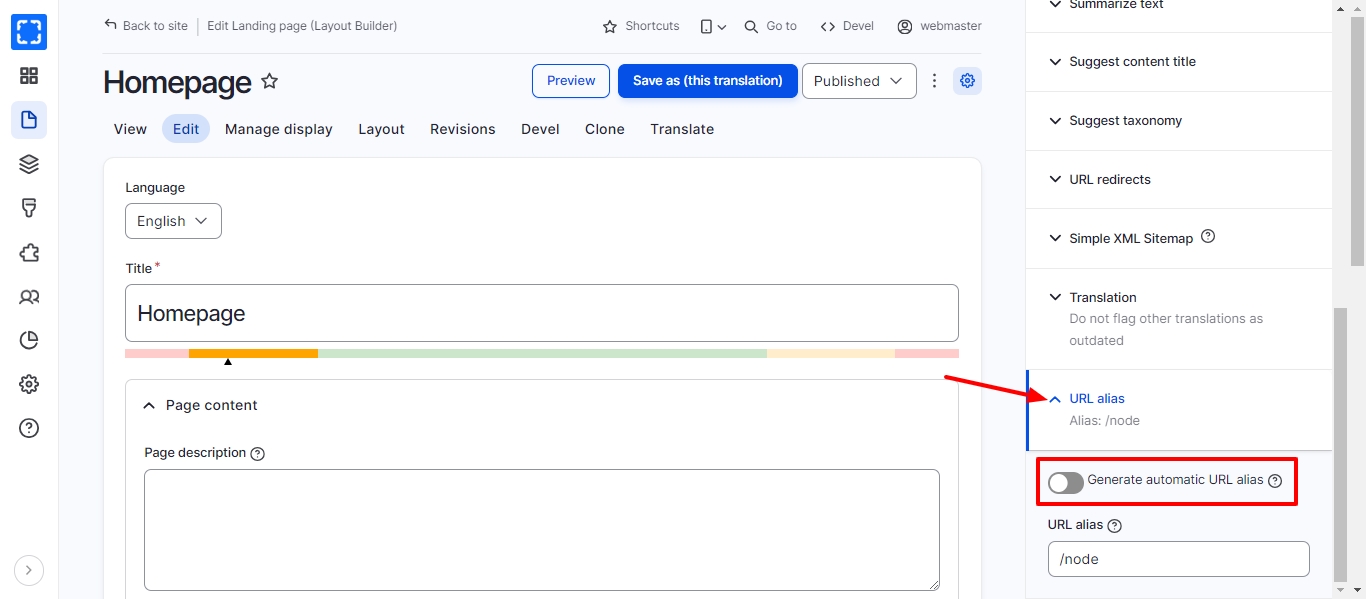Star the Homepage as a shortcut
Image resolution: width=1366 pixels, height=599 pixels.
tap(269, 81)
